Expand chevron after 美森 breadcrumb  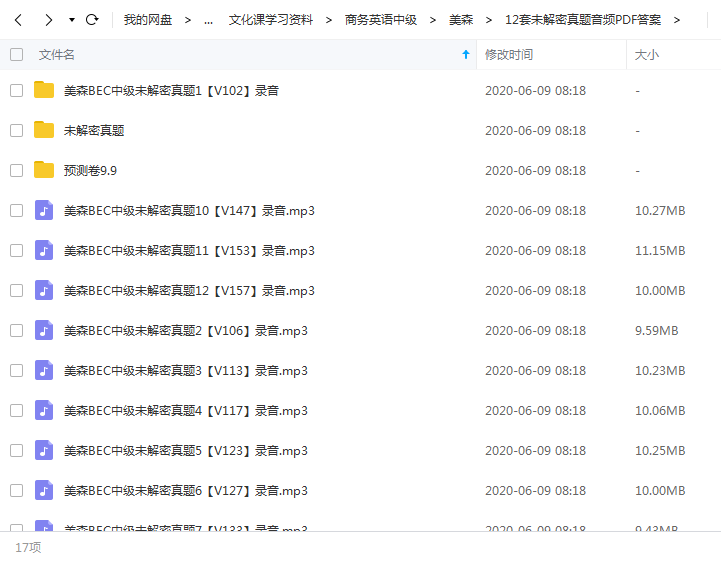pos(489,20)
